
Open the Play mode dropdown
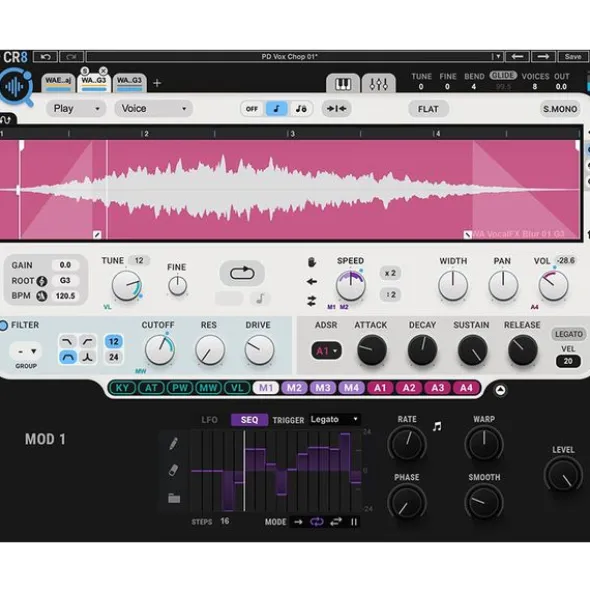[76, 109]
